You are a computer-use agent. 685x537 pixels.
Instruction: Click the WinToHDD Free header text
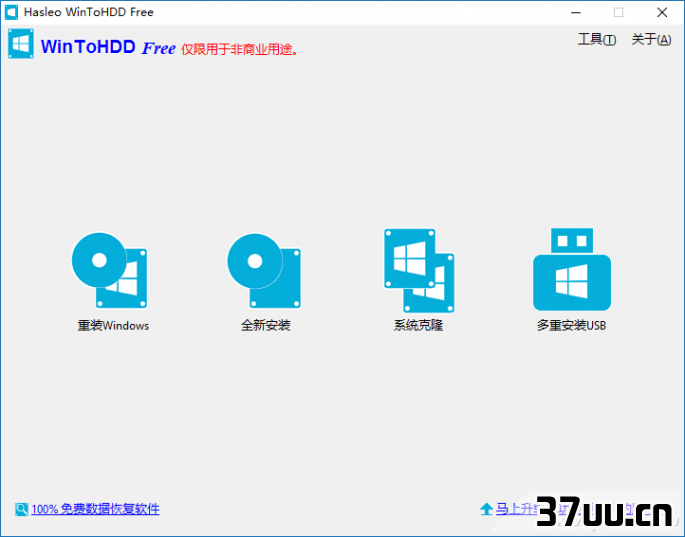click(x=108, y=47)
